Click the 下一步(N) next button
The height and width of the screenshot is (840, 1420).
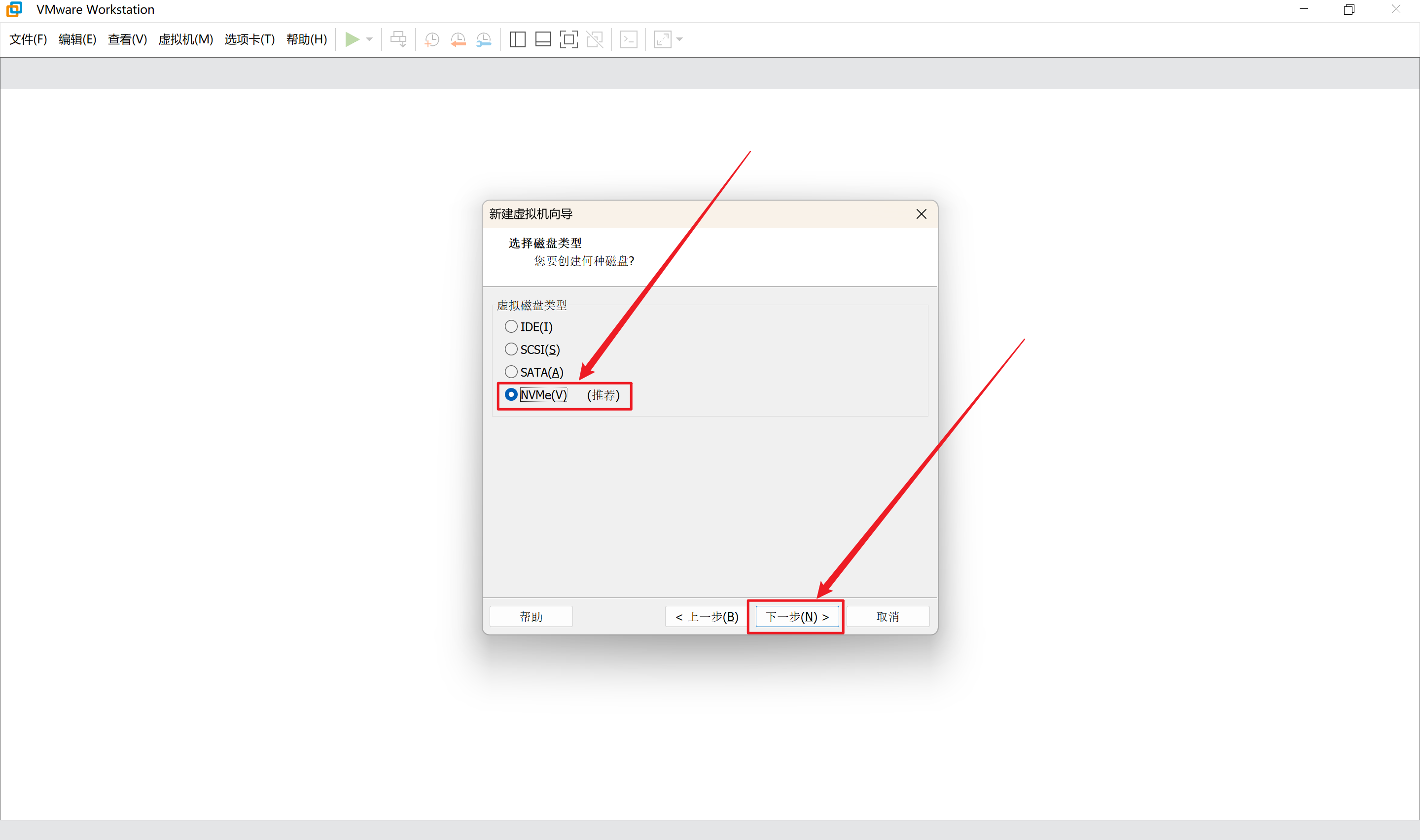click(x=797, y=616)
